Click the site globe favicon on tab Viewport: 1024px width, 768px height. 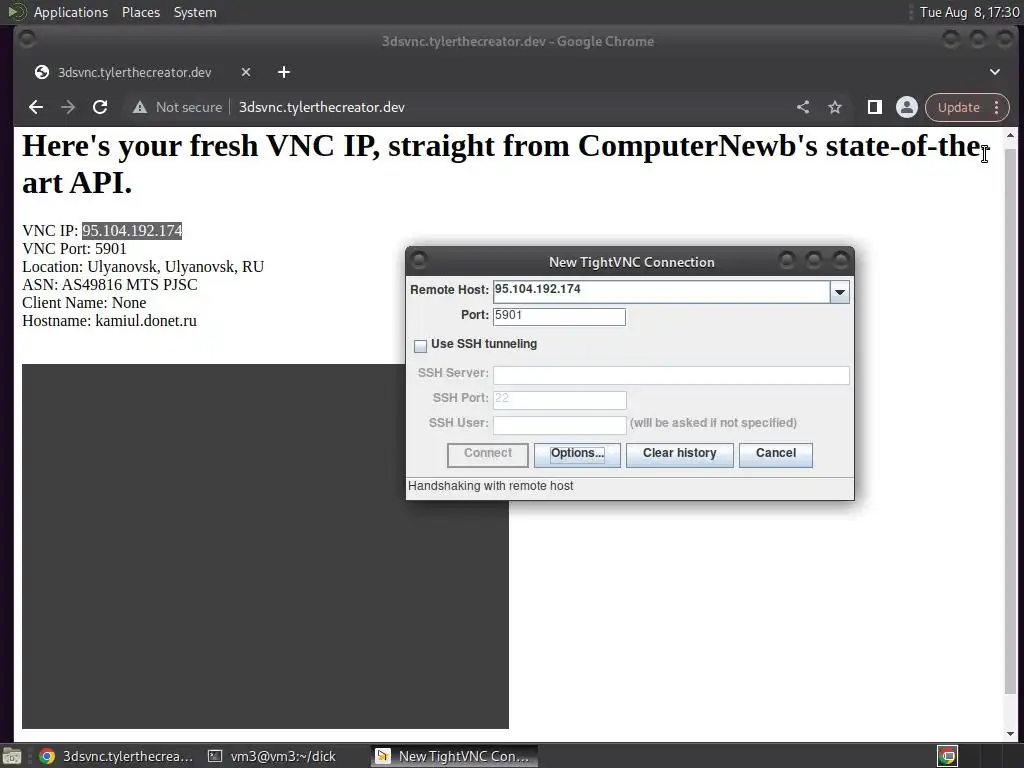(x=42, y=72)
